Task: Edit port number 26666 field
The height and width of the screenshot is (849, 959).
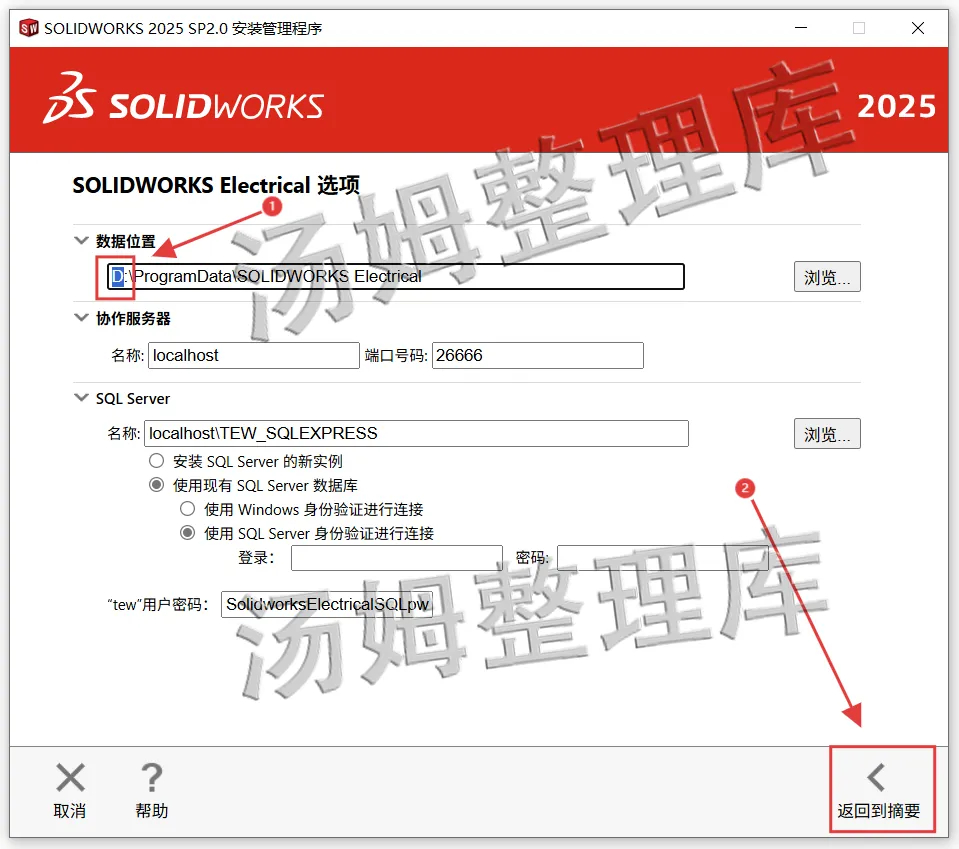Action: pyautogui.click(x=538, y=355)
